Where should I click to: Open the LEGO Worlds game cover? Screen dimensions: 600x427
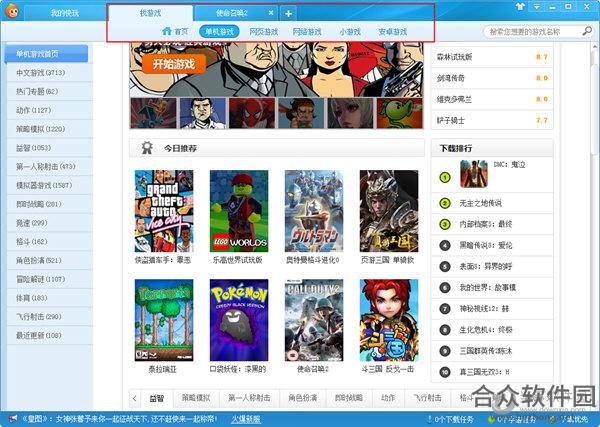(x=239, y=211)
